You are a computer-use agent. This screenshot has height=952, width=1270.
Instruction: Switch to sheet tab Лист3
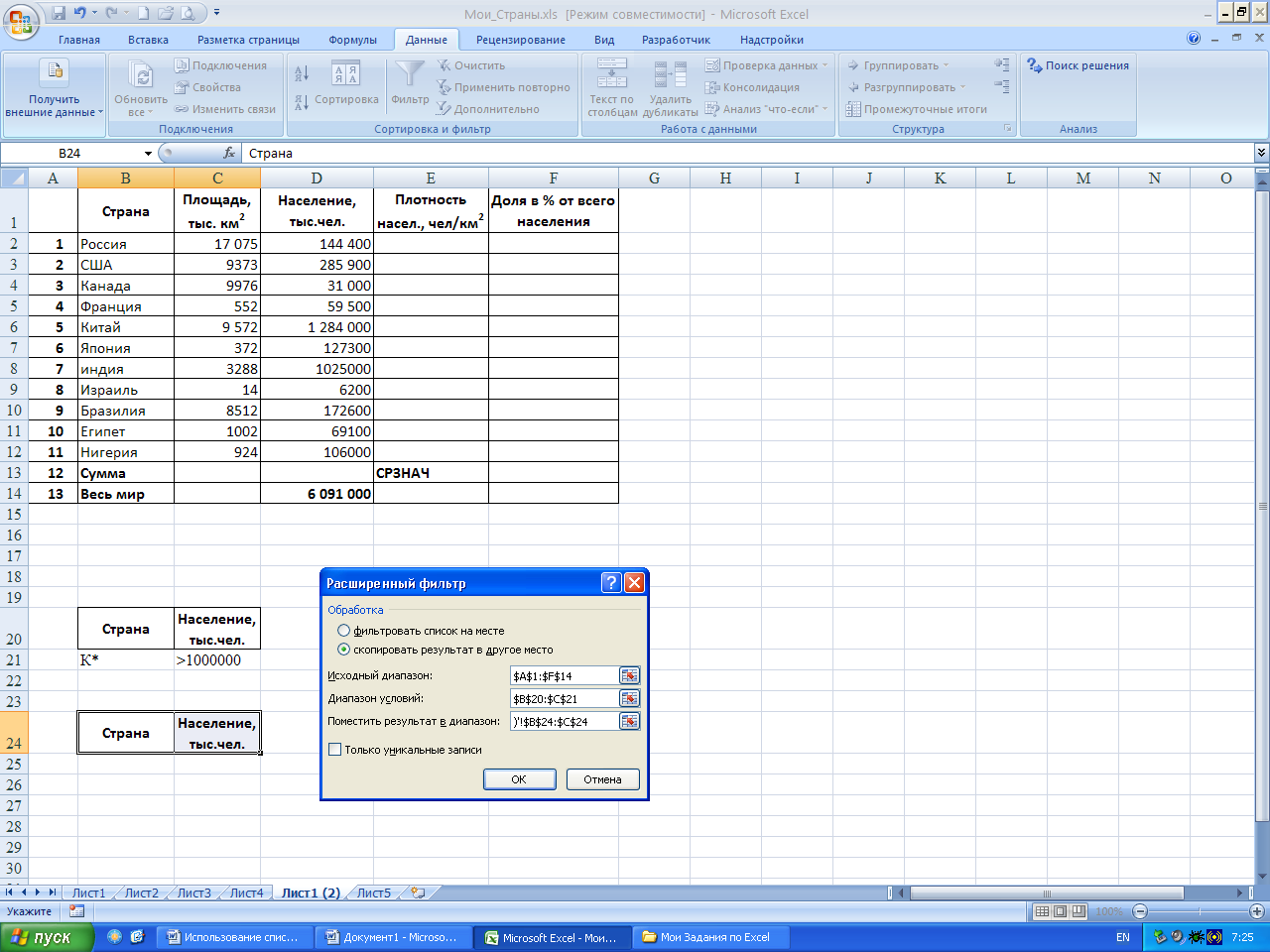(194, 892)
